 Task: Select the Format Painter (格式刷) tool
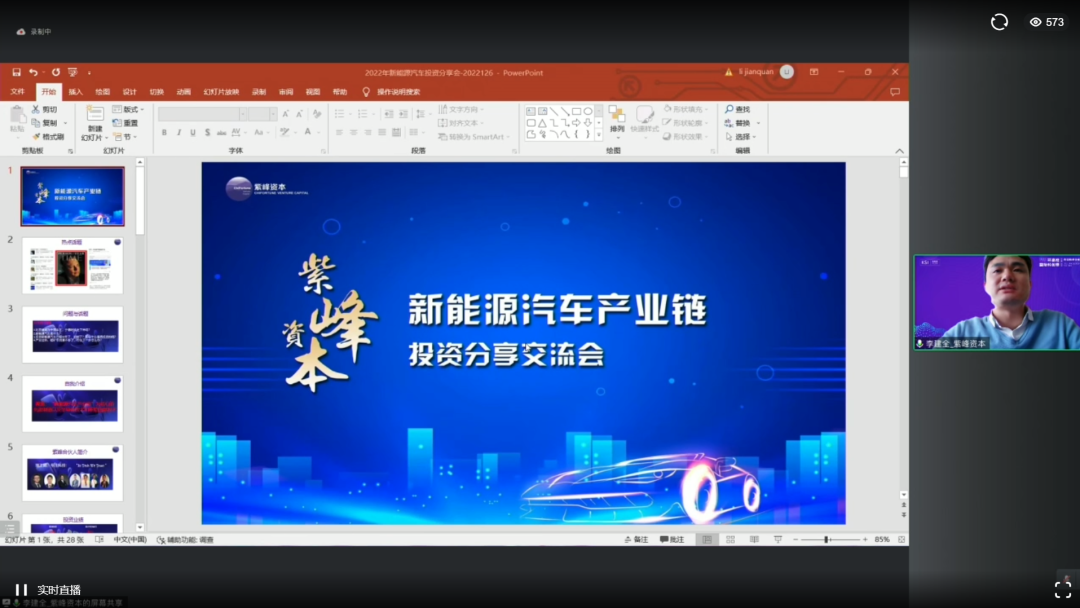coord(48,137)
